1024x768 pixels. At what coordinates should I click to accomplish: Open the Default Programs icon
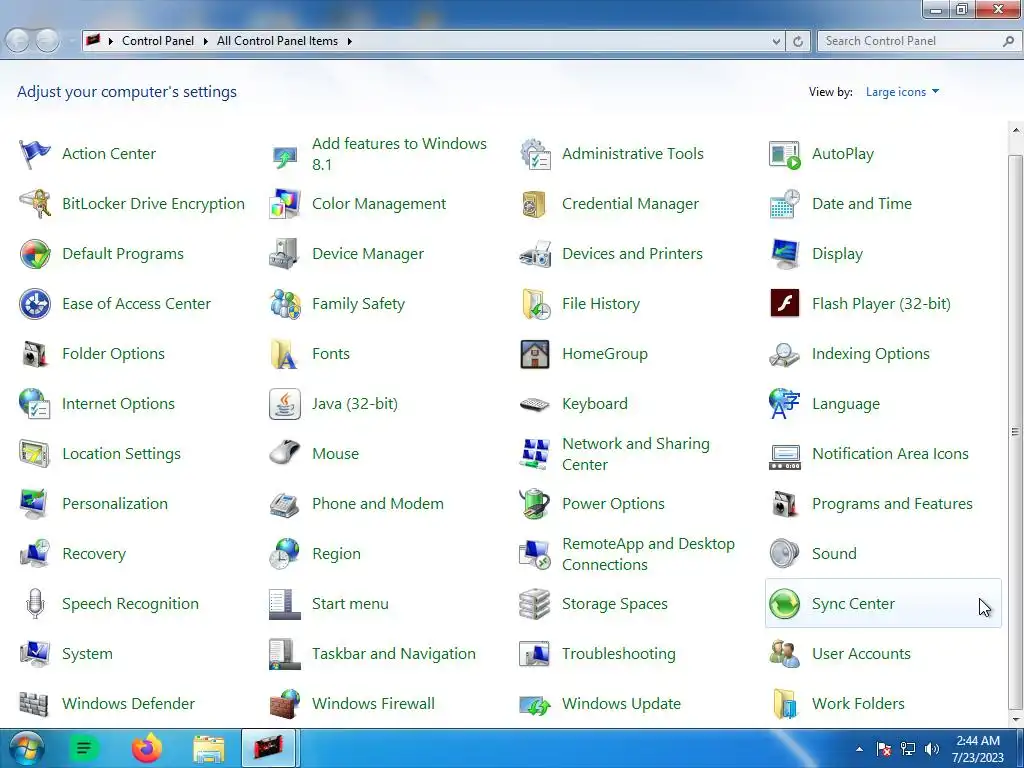tap(35, 254)
